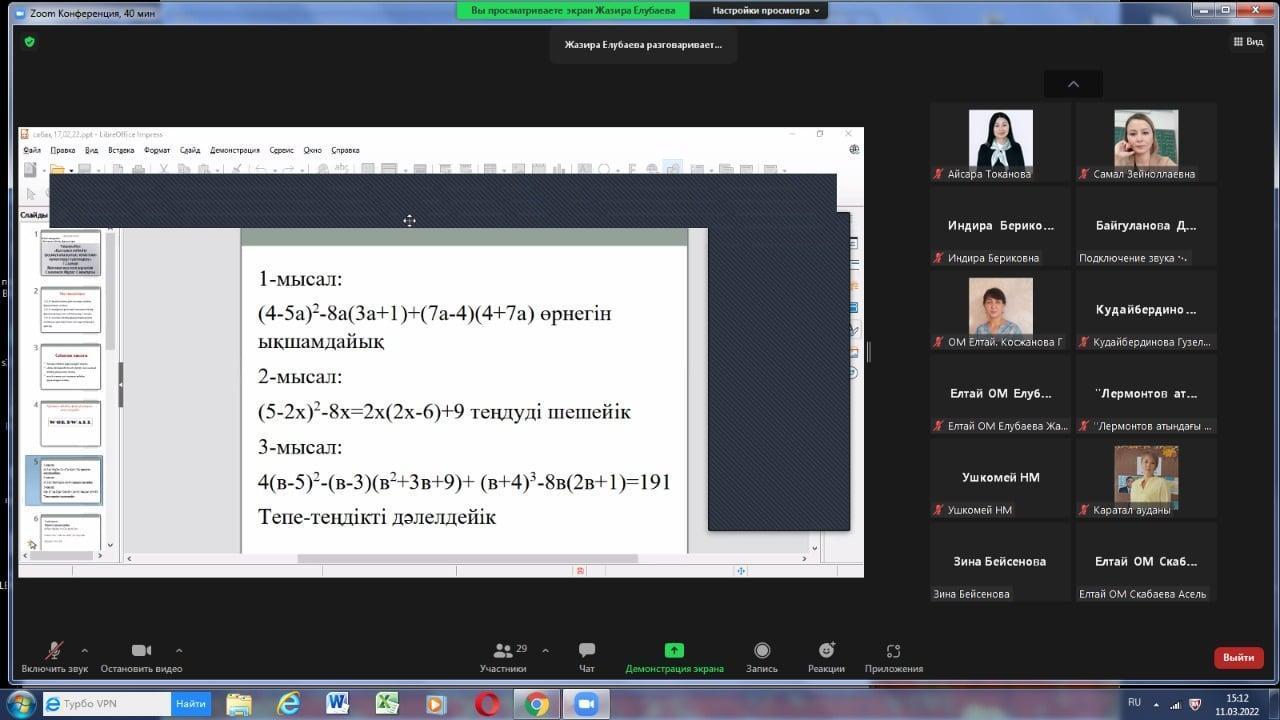Click the Найти button in taskbar search
This screenshot has height=720, width=1280.
tap(191, 704)
